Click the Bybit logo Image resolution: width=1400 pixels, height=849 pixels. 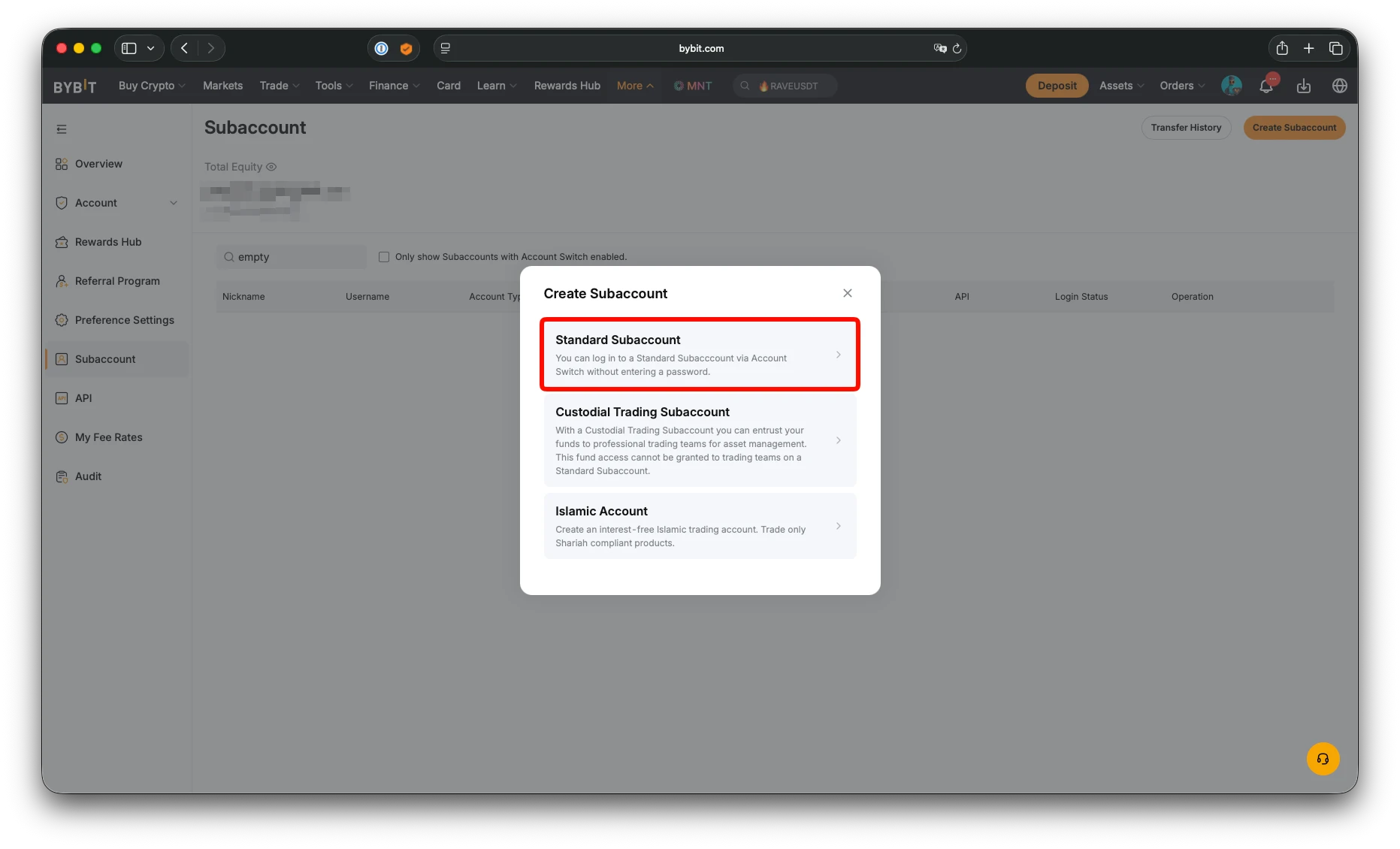click(74, 86)
